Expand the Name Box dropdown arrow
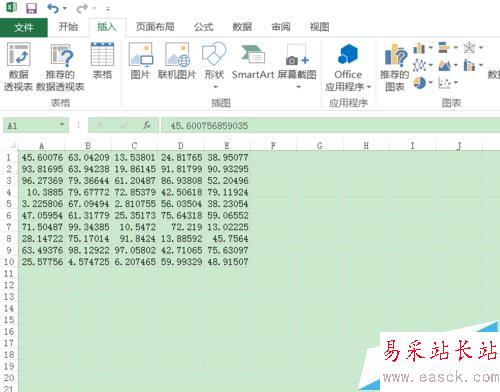500x392 pixels. coord(62,125)
